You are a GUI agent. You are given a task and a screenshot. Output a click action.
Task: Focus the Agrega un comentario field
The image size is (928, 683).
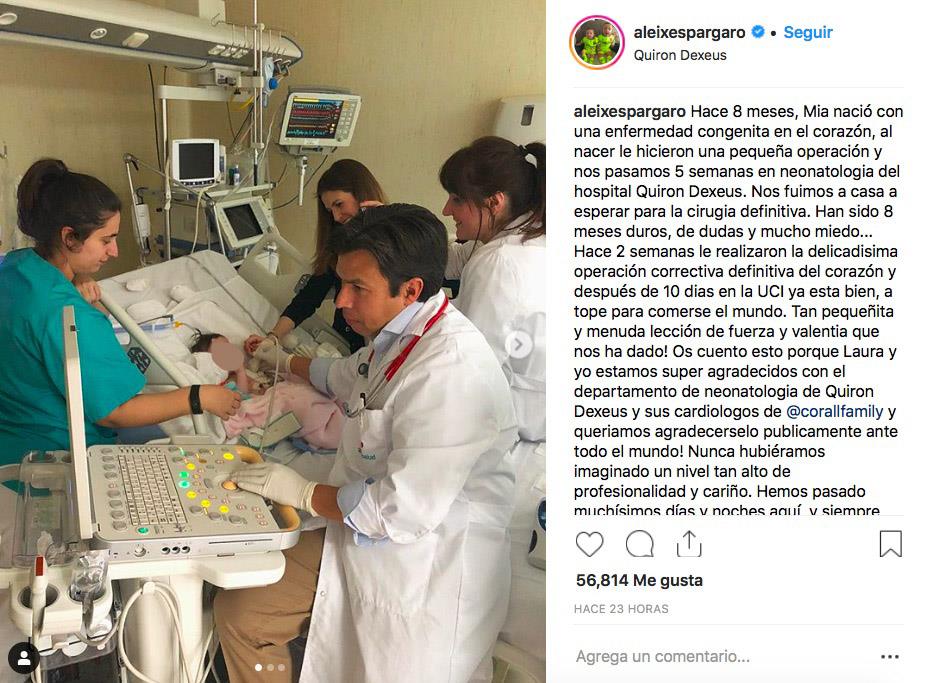[x=725, y=656]
